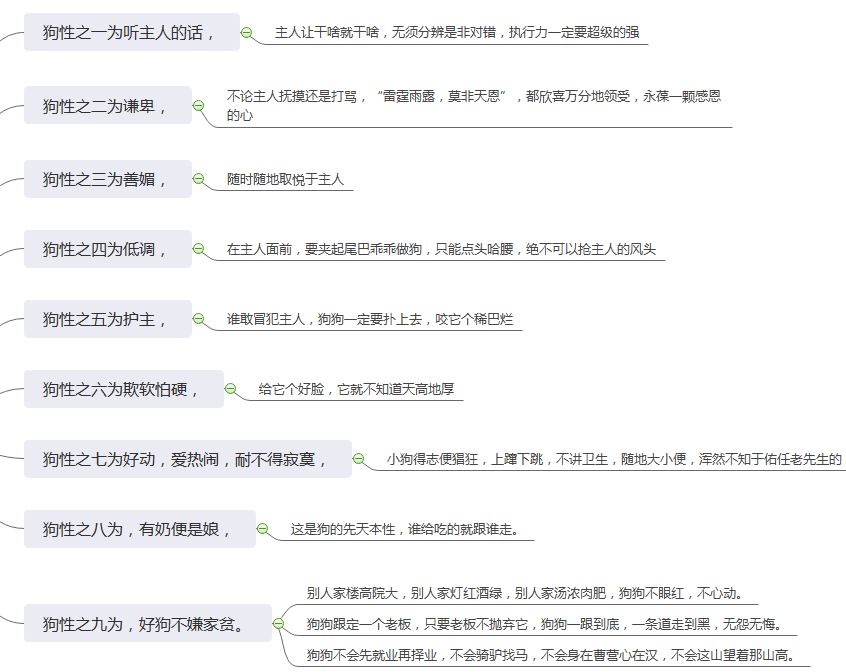The width and height of the screenshot is (846, 672).
Task: Collapse the 狗性之五为护主 branch
Action: coord(198,320)
